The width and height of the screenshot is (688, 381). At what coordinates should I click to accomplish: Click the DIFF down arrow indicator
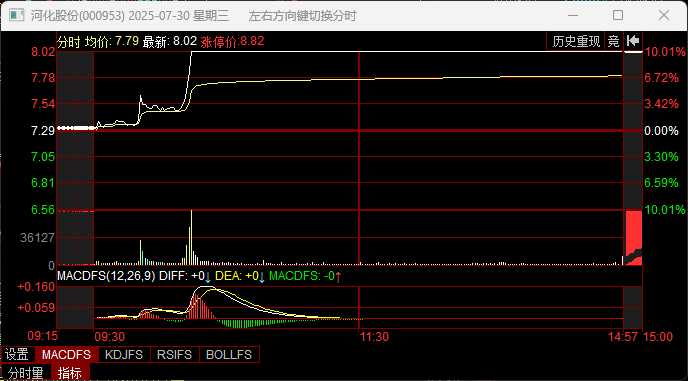pos(208,277)
